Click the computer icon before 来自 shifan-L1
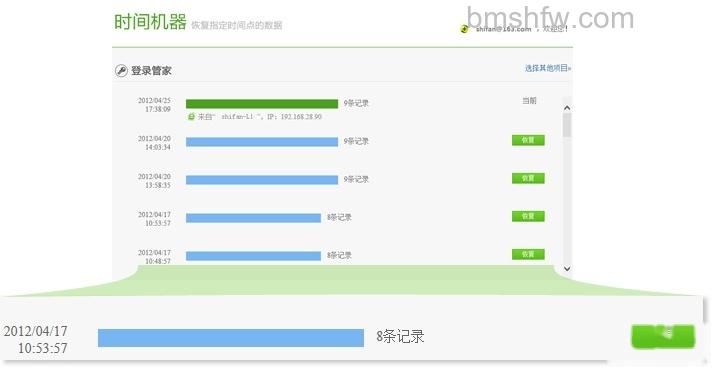The image size is (716, 377). coord(191,117)
